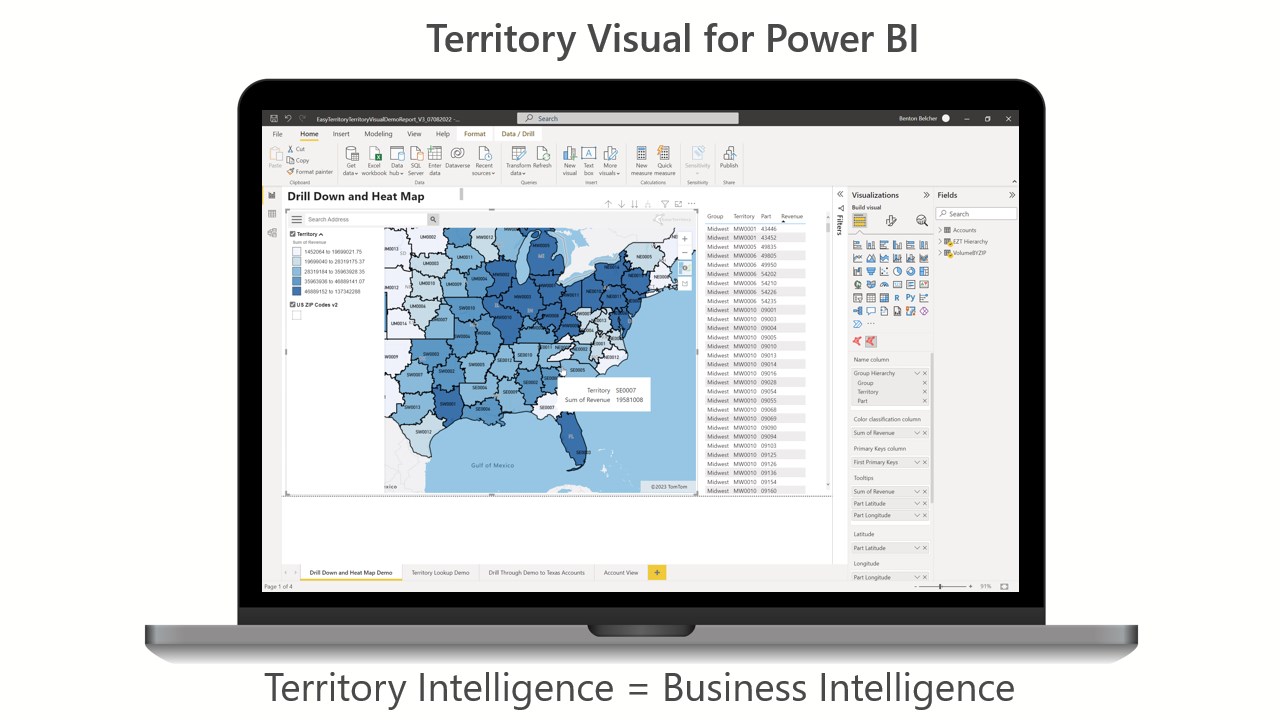Add a new report page
The image size is (1280, 720).
tap(657, 573)
